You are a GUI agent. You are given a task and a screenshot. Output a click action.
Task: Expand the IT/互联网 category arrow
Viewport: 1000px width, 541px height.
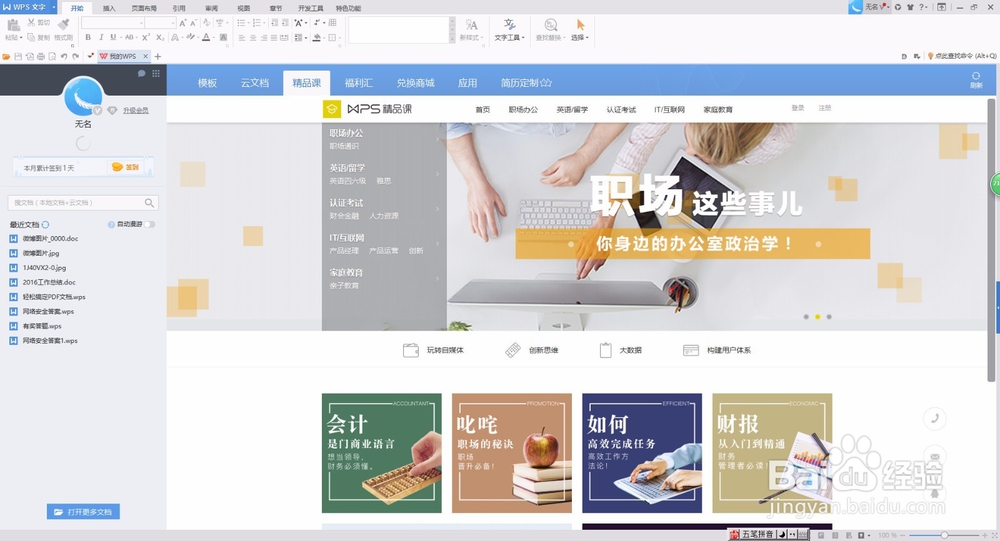(x=438, y=244)
